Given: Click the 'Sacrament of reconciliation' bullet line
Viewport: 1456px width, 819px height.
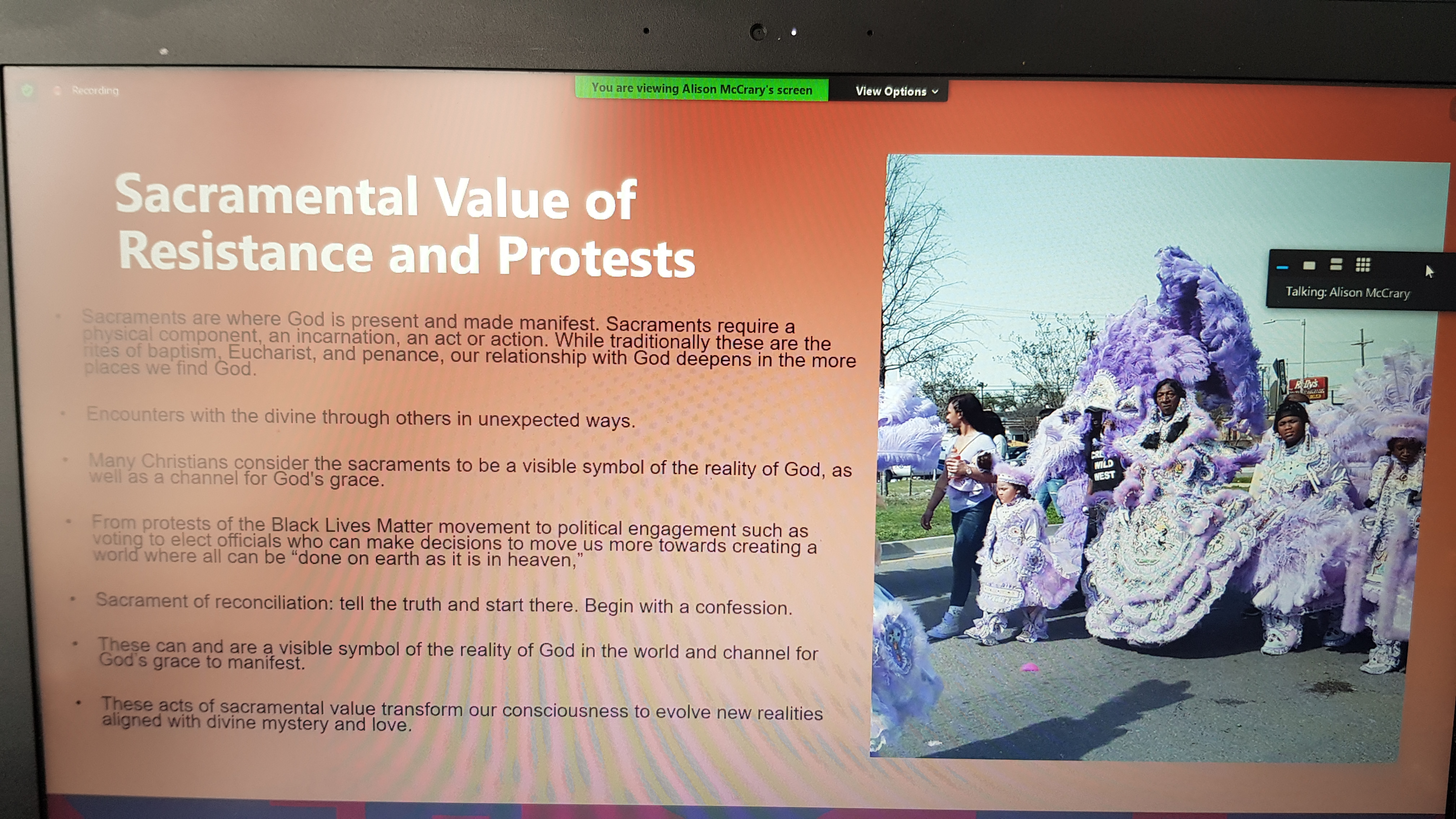Looking at the screenshot, I should (x=443, y=604).
